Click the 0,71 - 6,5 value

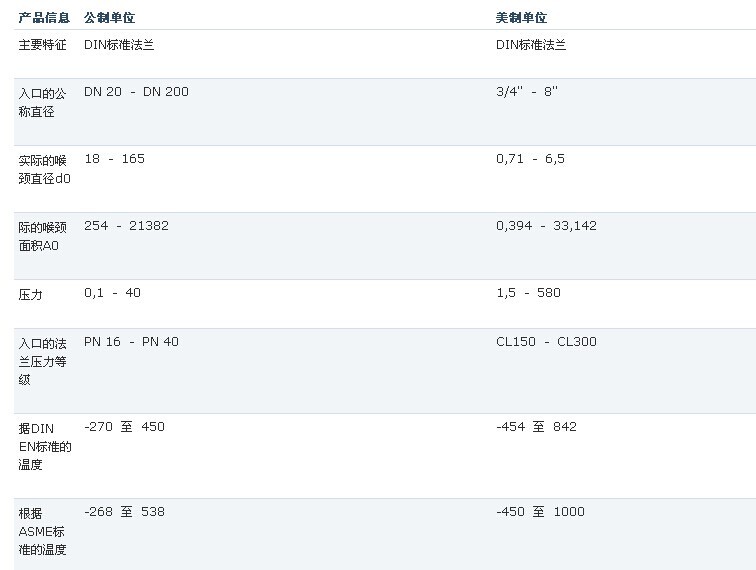(530, 159)
